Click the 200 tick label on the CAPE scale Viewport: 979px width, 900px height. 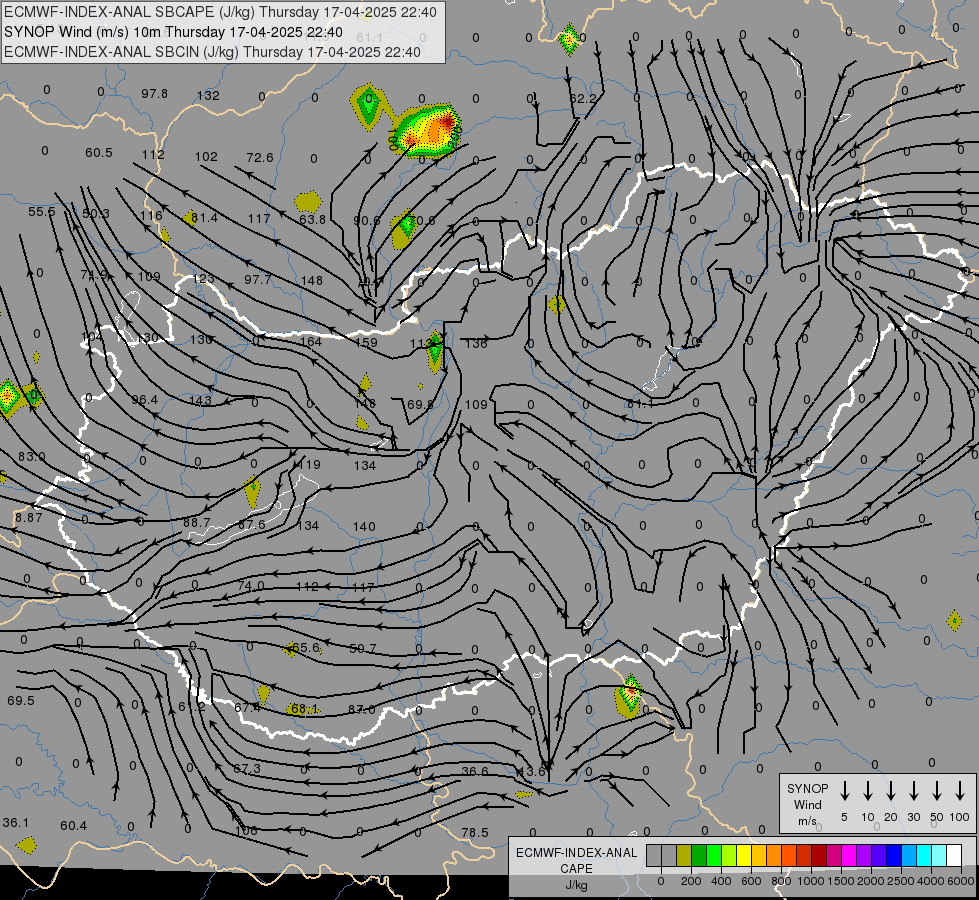click(691, 881)
